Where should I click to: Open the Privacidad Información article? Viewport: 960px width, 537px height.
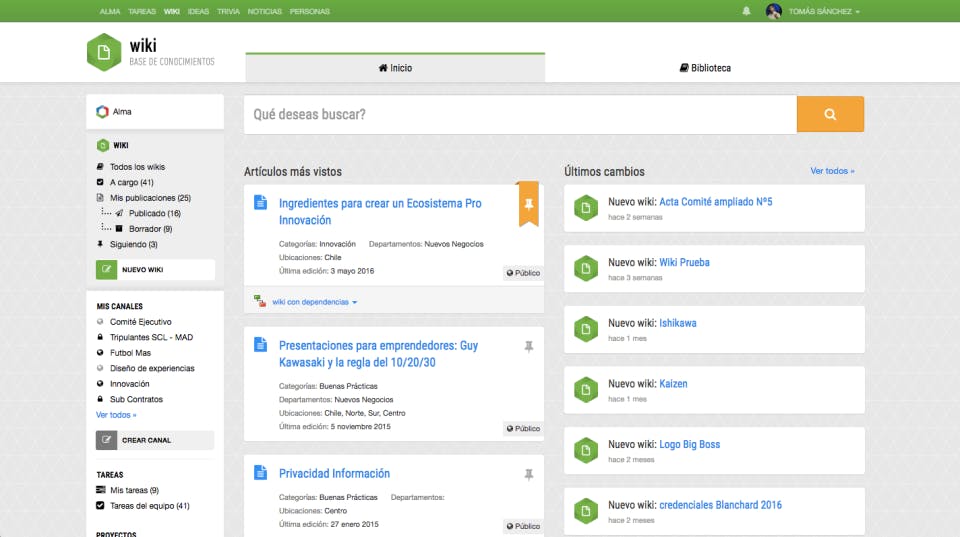[334, 473]
